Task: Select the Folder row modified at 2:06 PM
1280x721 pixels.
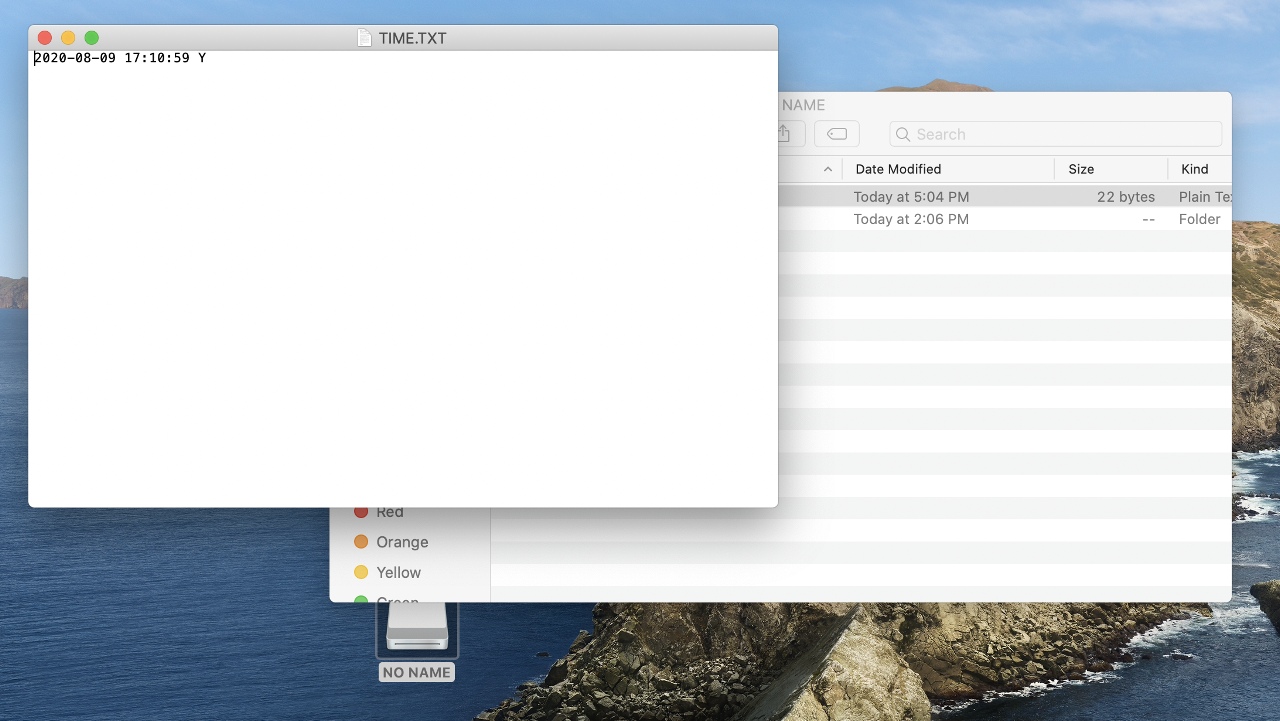Action: (x=1000, y=219)
